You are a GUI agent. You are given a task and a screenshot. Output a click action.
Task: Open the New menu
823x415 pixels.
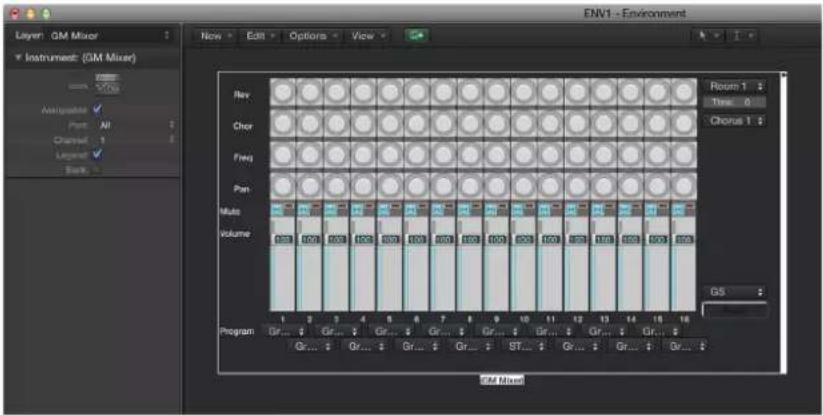point(215,36)
